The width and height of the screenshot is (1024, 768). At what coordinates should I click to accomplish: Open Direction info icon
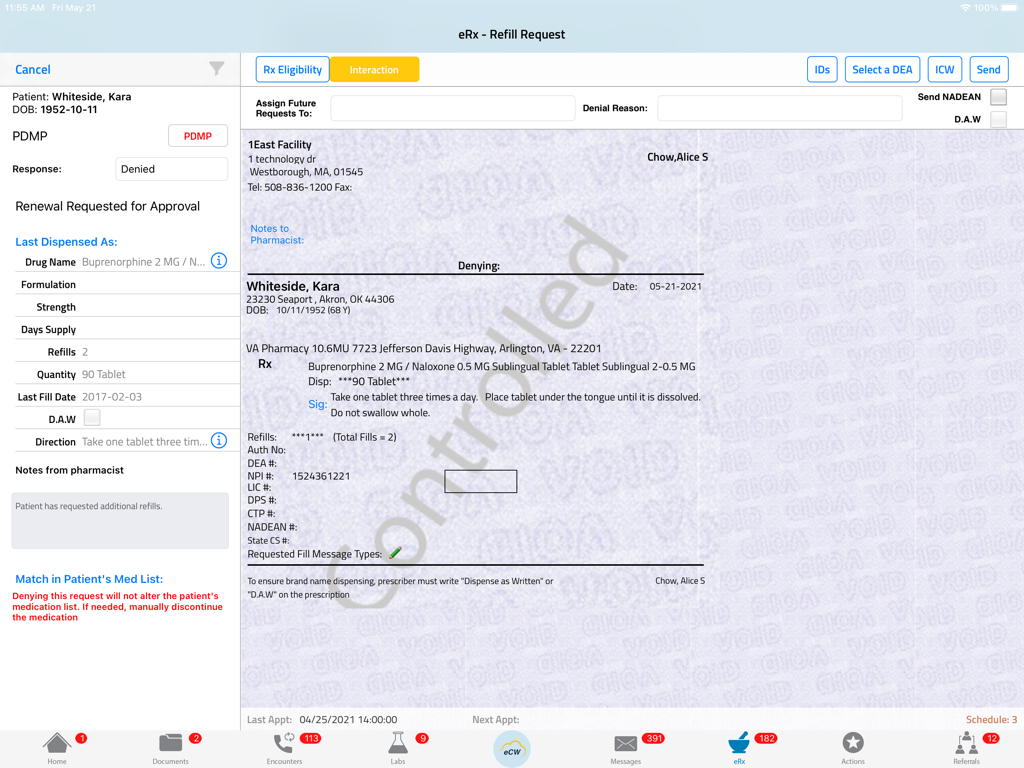tap(219, 441)
